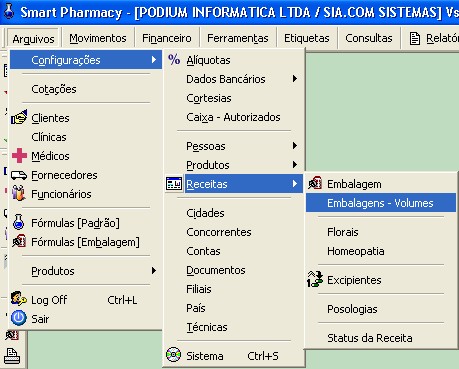Screen dimensions: 459x369
Task: Select Posologias from the submenu
Action: point(352,309)
